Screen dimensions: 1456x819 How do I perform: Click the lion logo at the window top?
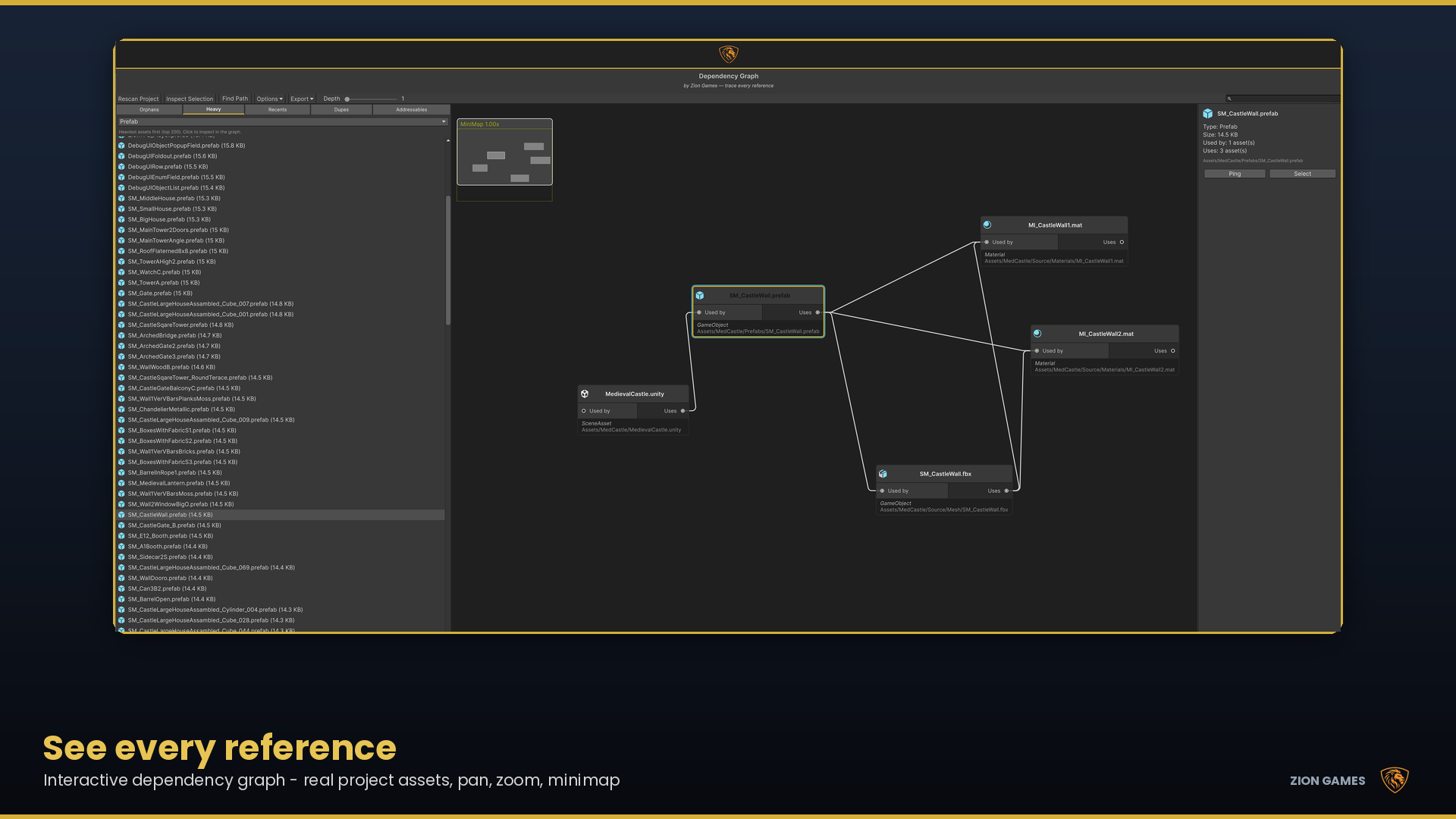click(729, 54)
